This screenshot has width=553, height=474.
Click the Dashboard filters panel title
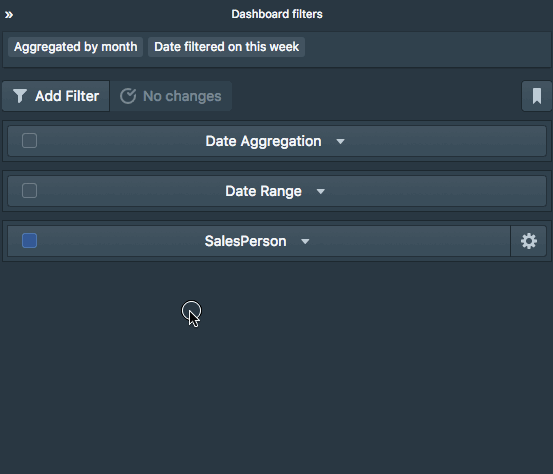pyautogui.click(x=277, y=14)
